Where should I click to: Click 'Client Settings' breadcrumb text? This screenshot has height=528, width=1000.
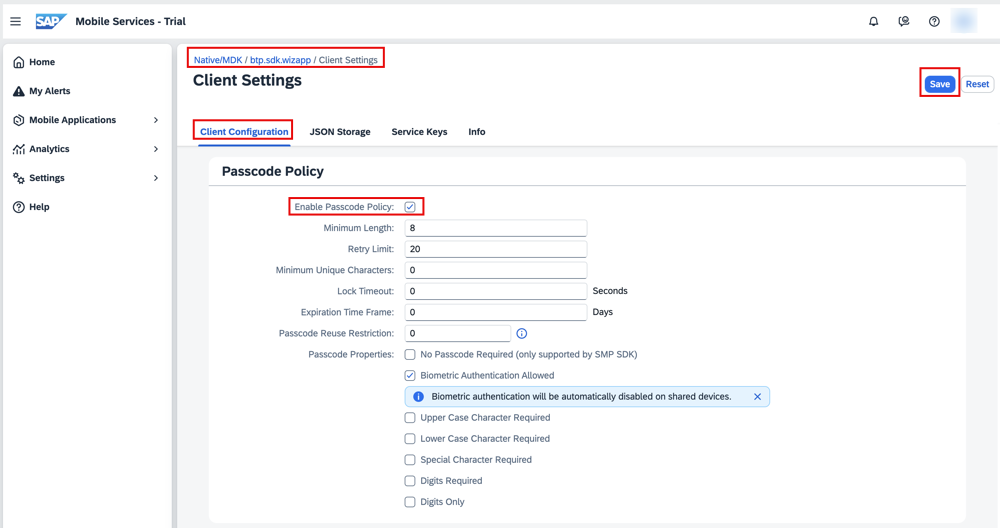pyautogui.click(x=348, y=60)
